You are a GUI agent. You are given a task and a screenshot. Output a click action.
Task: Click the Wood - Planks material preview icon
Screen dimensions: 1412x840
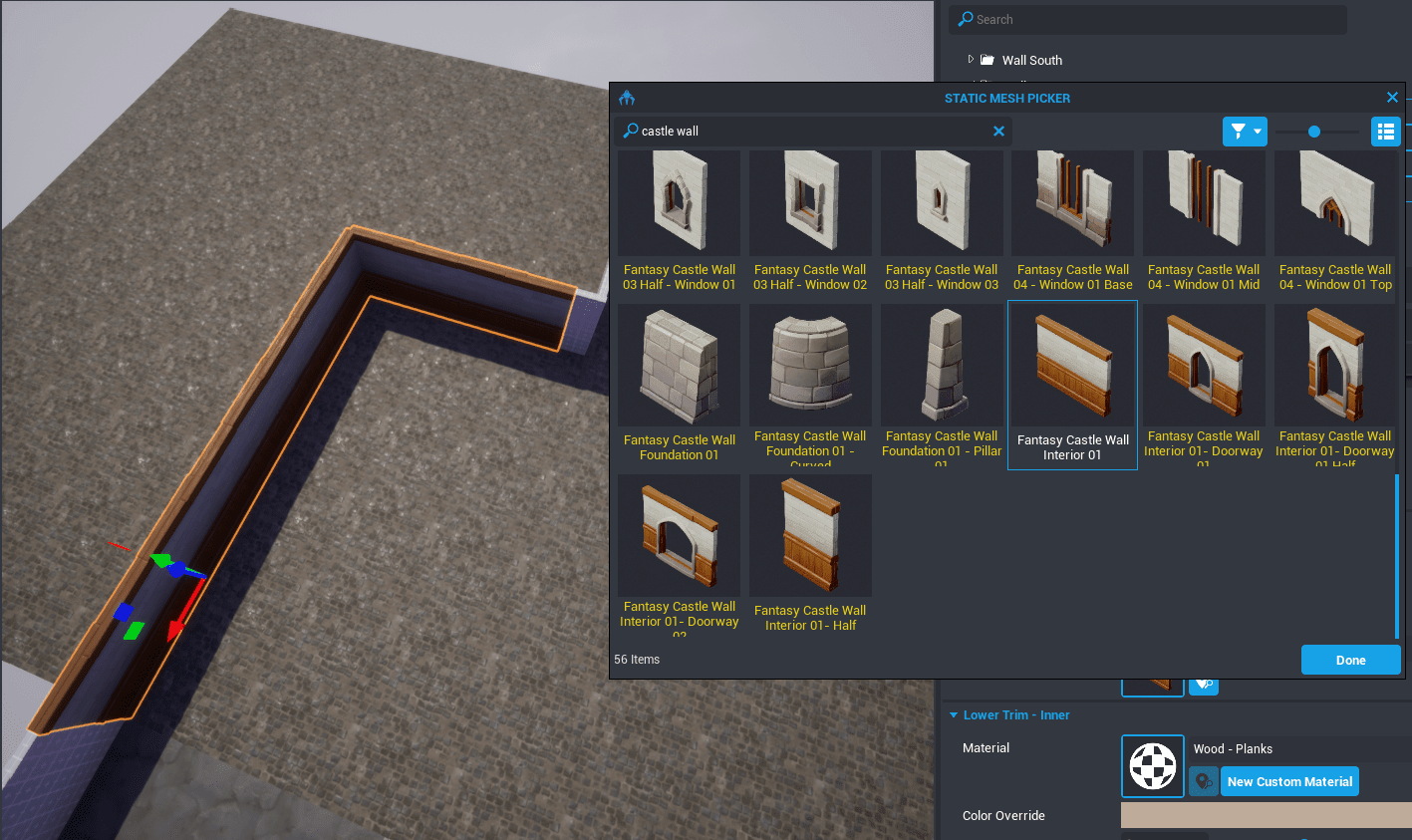tap(1153, 766)
